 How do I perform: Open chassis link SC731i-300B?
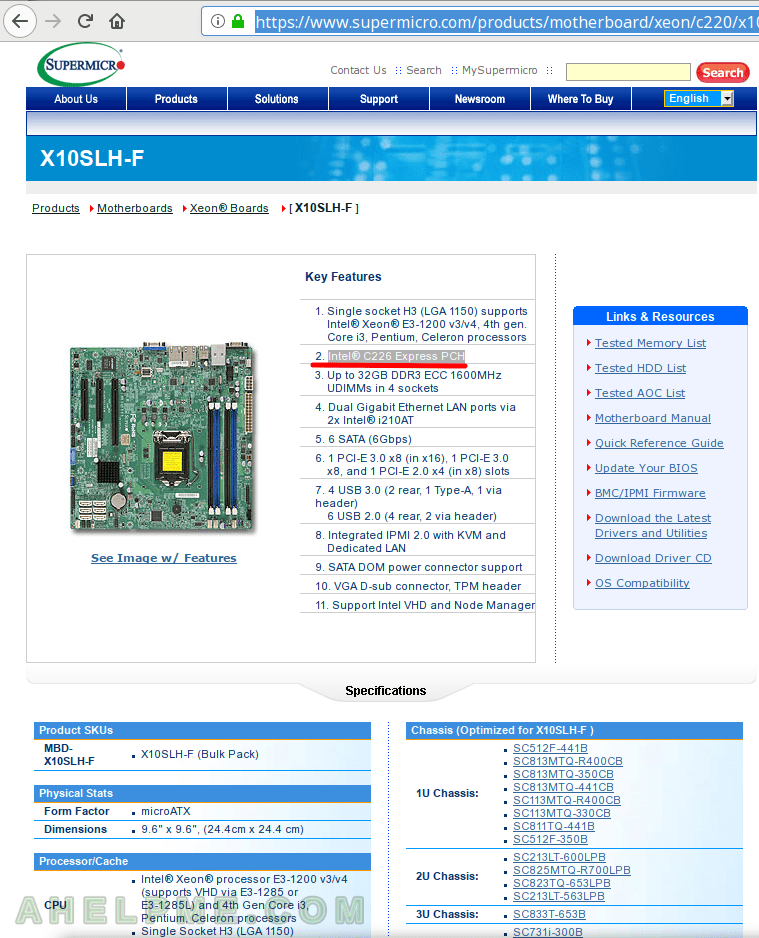[x=548, y=932]
